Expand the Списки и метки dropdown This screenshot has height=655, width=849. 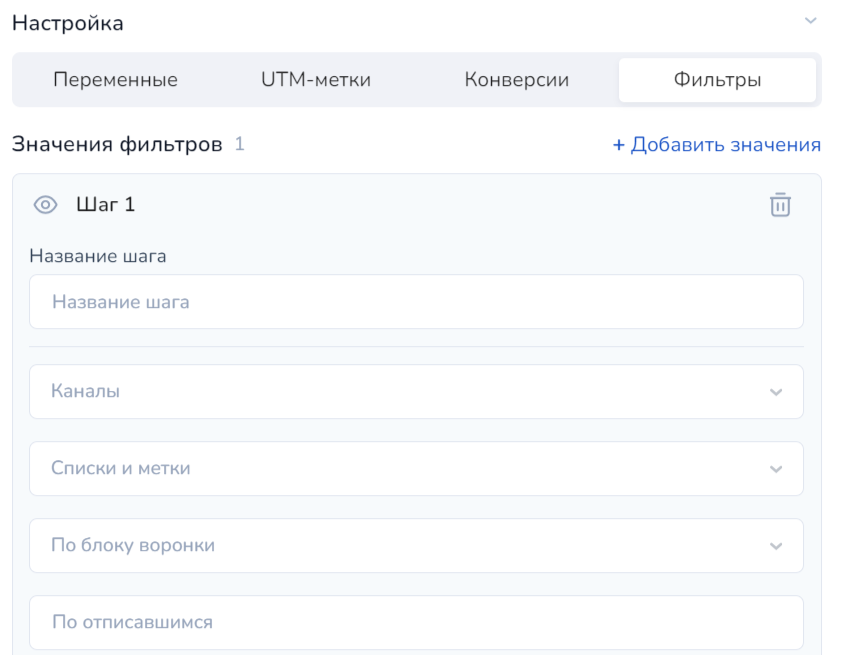click(400, 469)
